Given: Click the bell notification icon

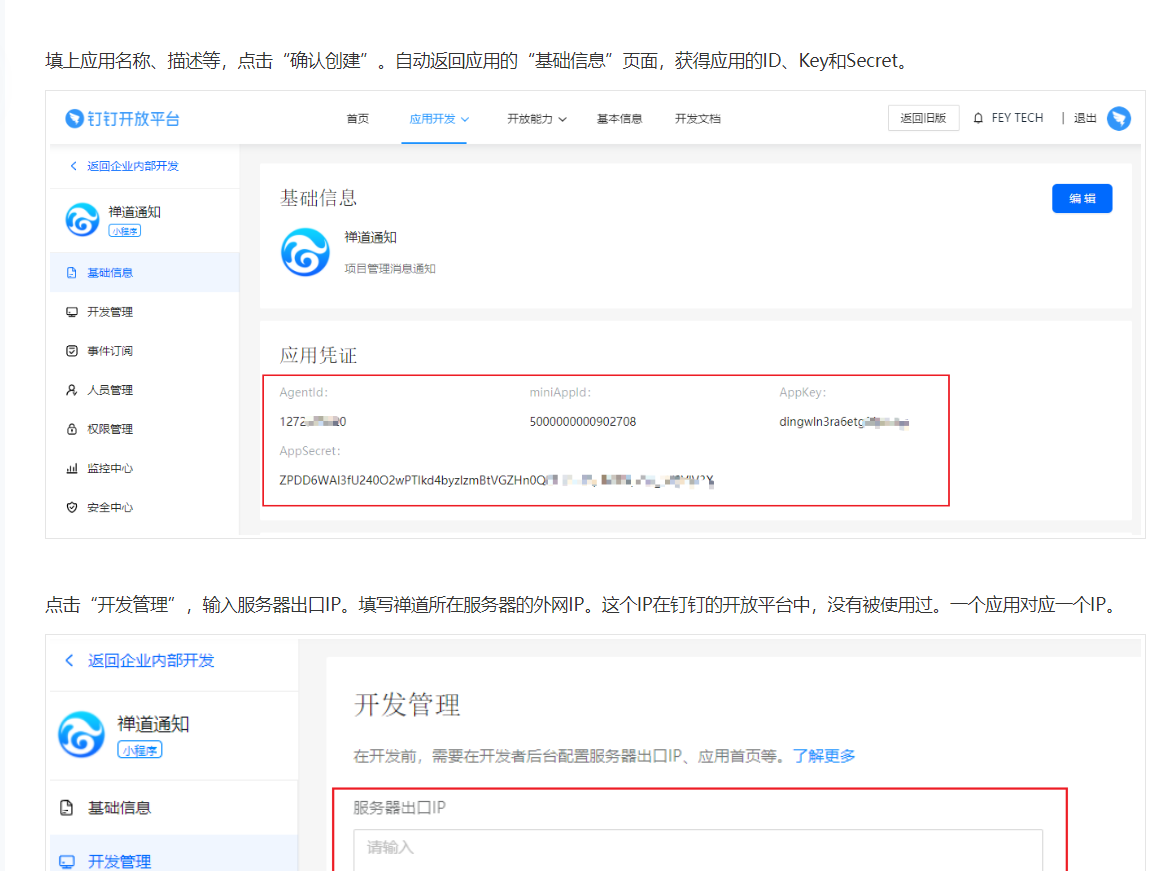Looking at the screenshot, I should (978, 118).
